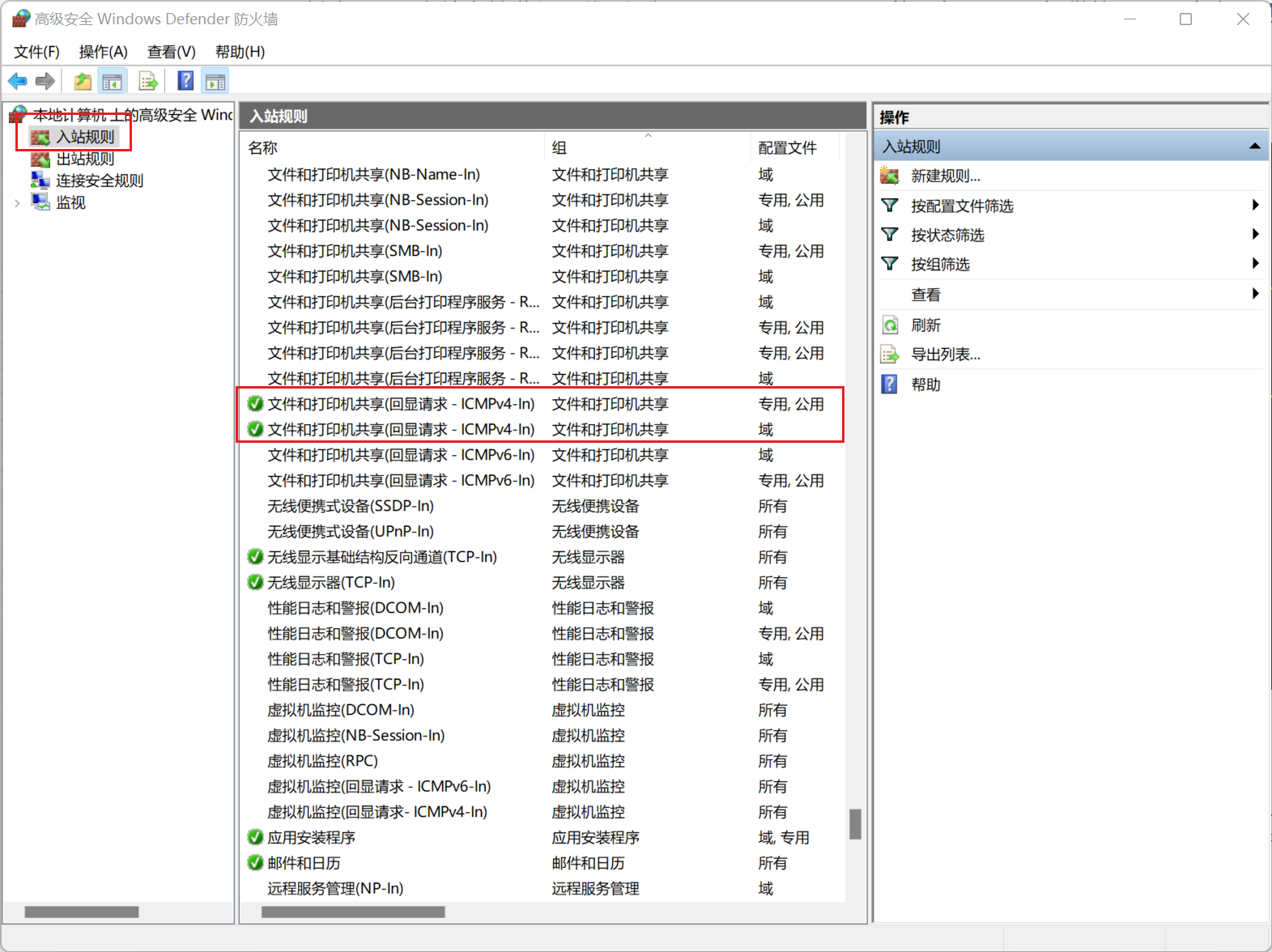Click green check icon of ICMPv4-In 域 rule
1272x952 pixels.
255,429
